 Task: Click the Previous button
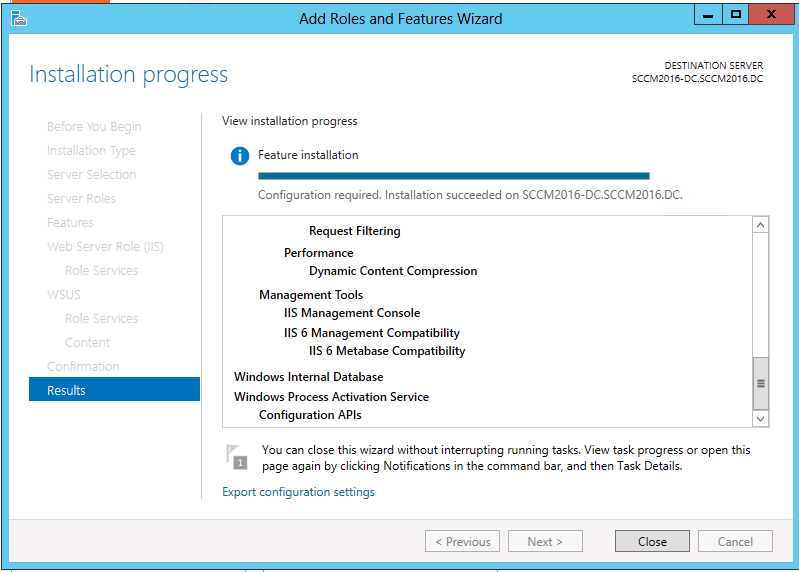(x=462, y=541)
